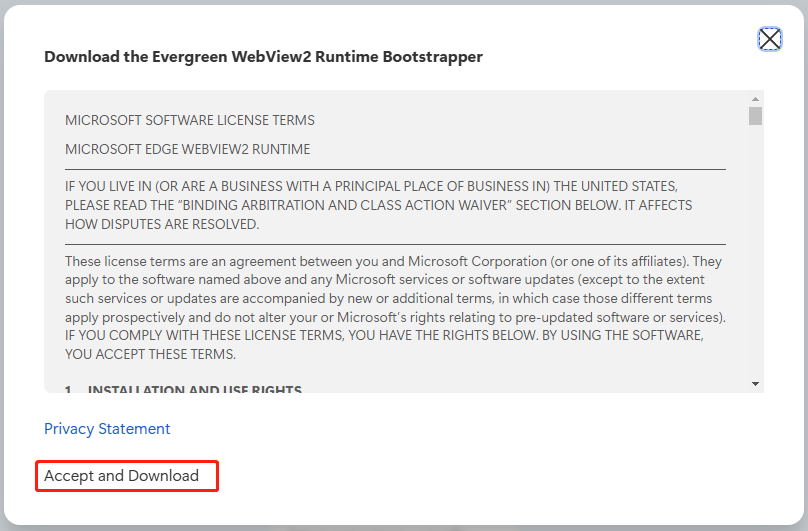Screen dimensions: 808x531
Task: Select the MICROSOFT EDGE WEBVIEW2 RUNTIME line
Action: (x=188, y=149)
